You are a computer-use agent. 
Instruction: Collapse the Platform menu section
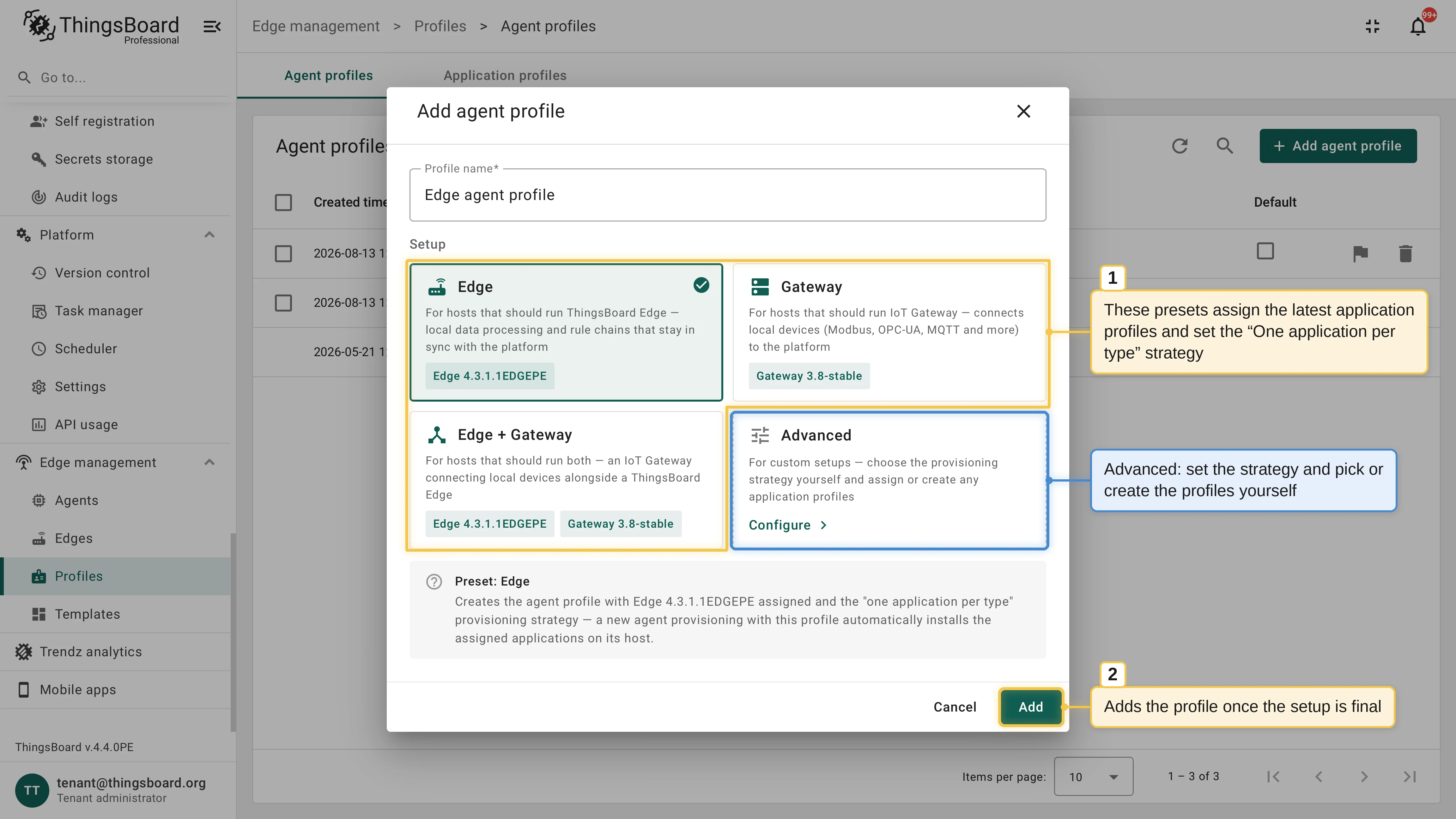tap(210, 235)
